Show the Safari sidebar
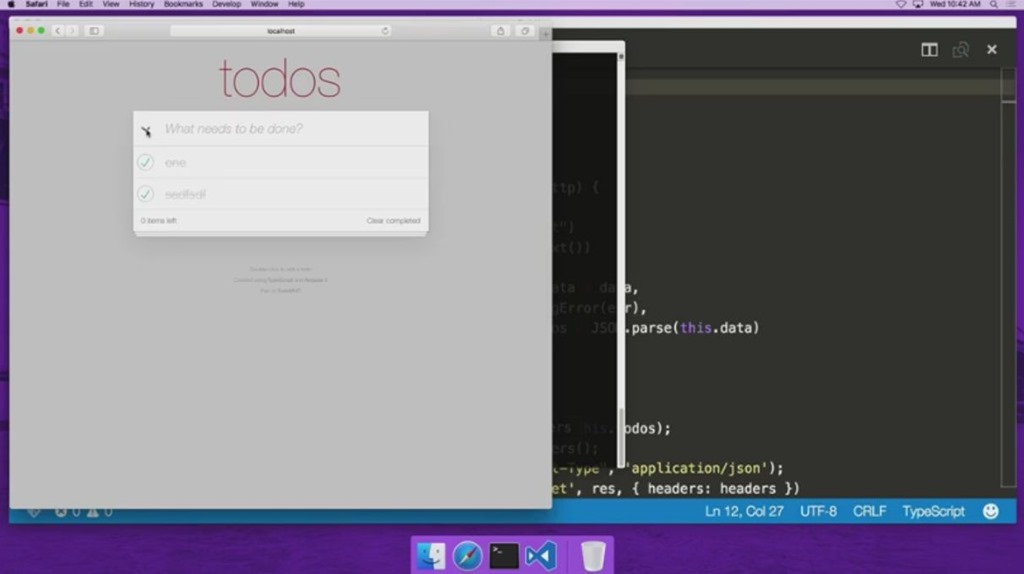 point(94,31)
